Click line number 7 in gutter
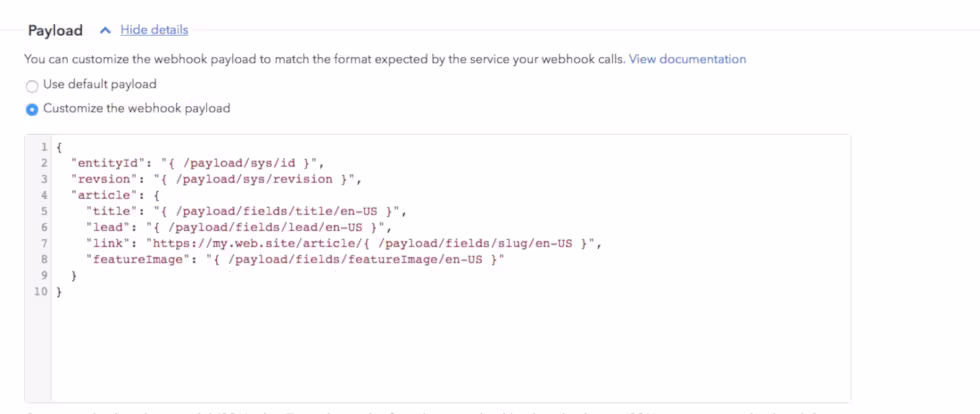 [x=44, y=245]
